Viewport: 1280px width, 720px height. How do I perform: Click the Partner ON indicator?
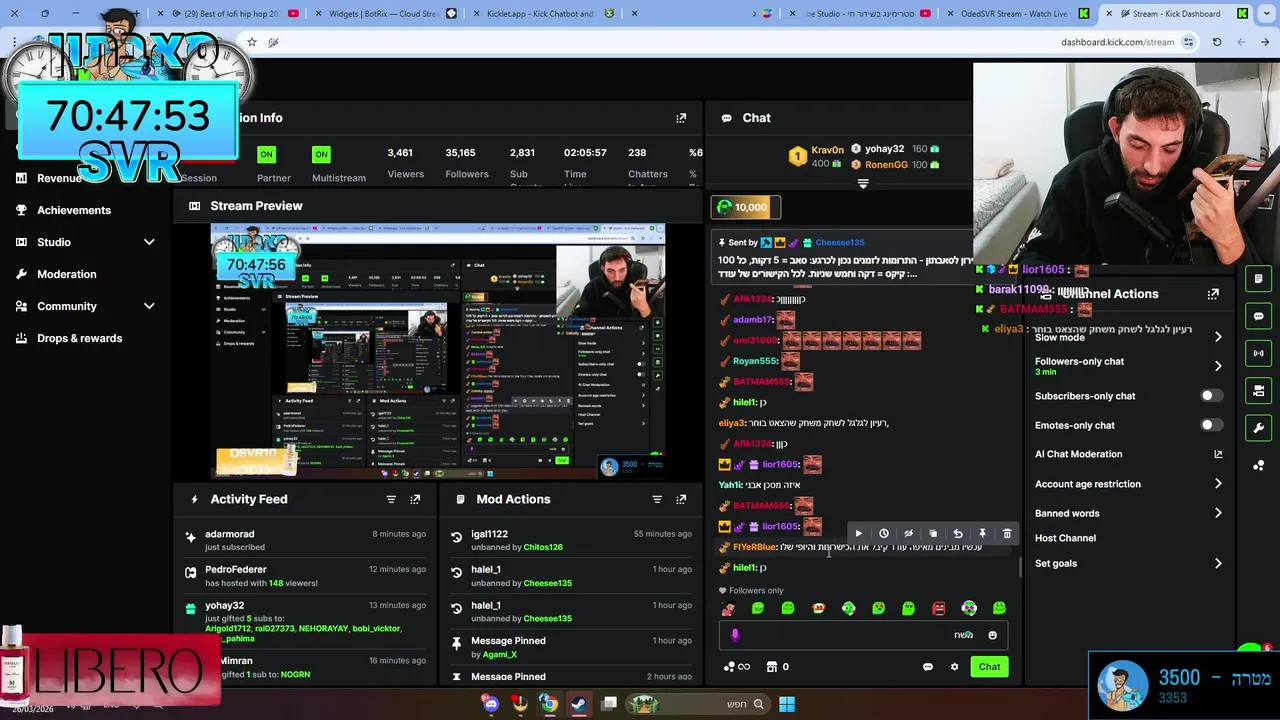click(266, 154)
